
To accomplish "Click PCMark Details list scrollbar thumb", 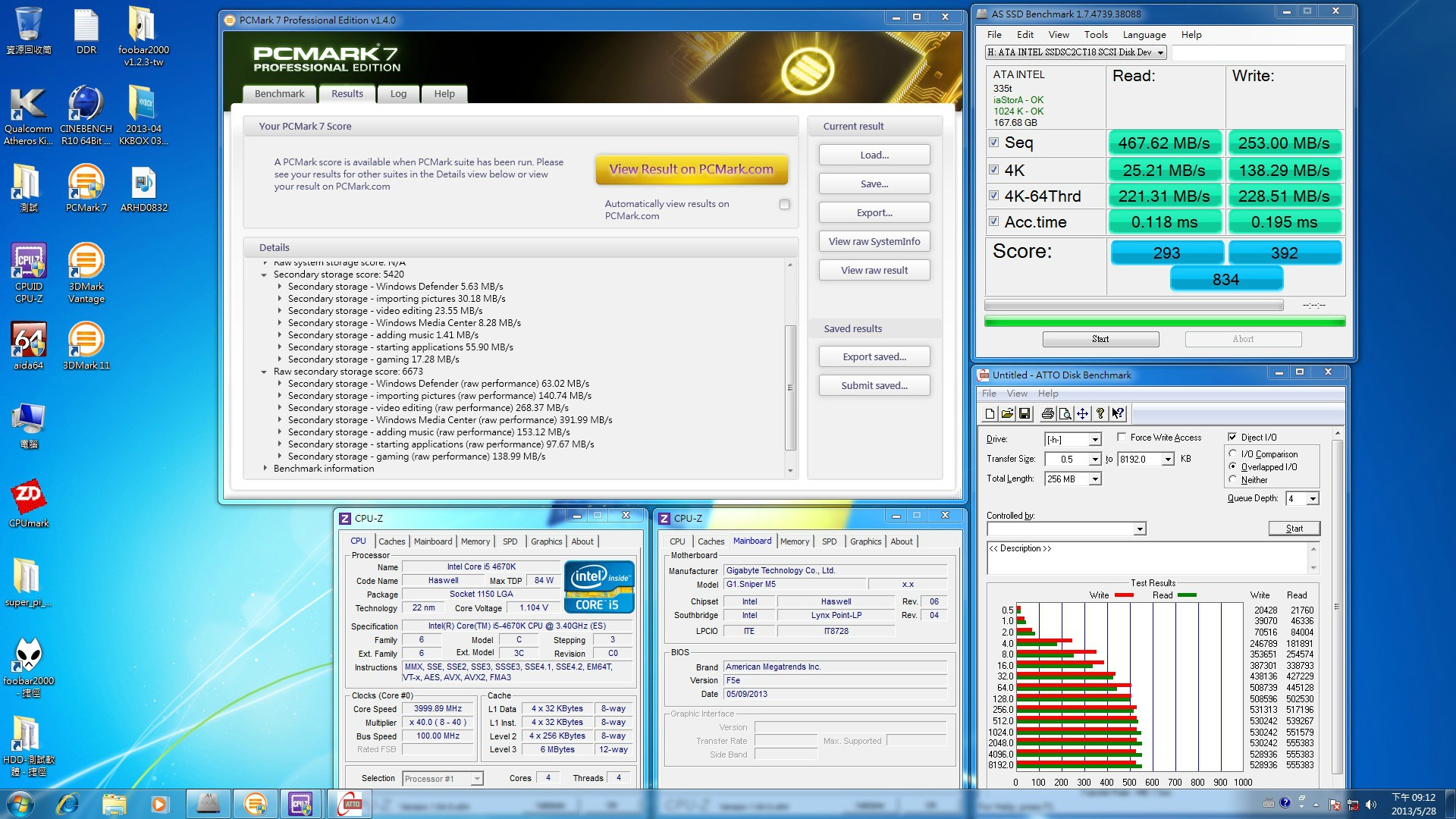I will [x=789, y=387].
